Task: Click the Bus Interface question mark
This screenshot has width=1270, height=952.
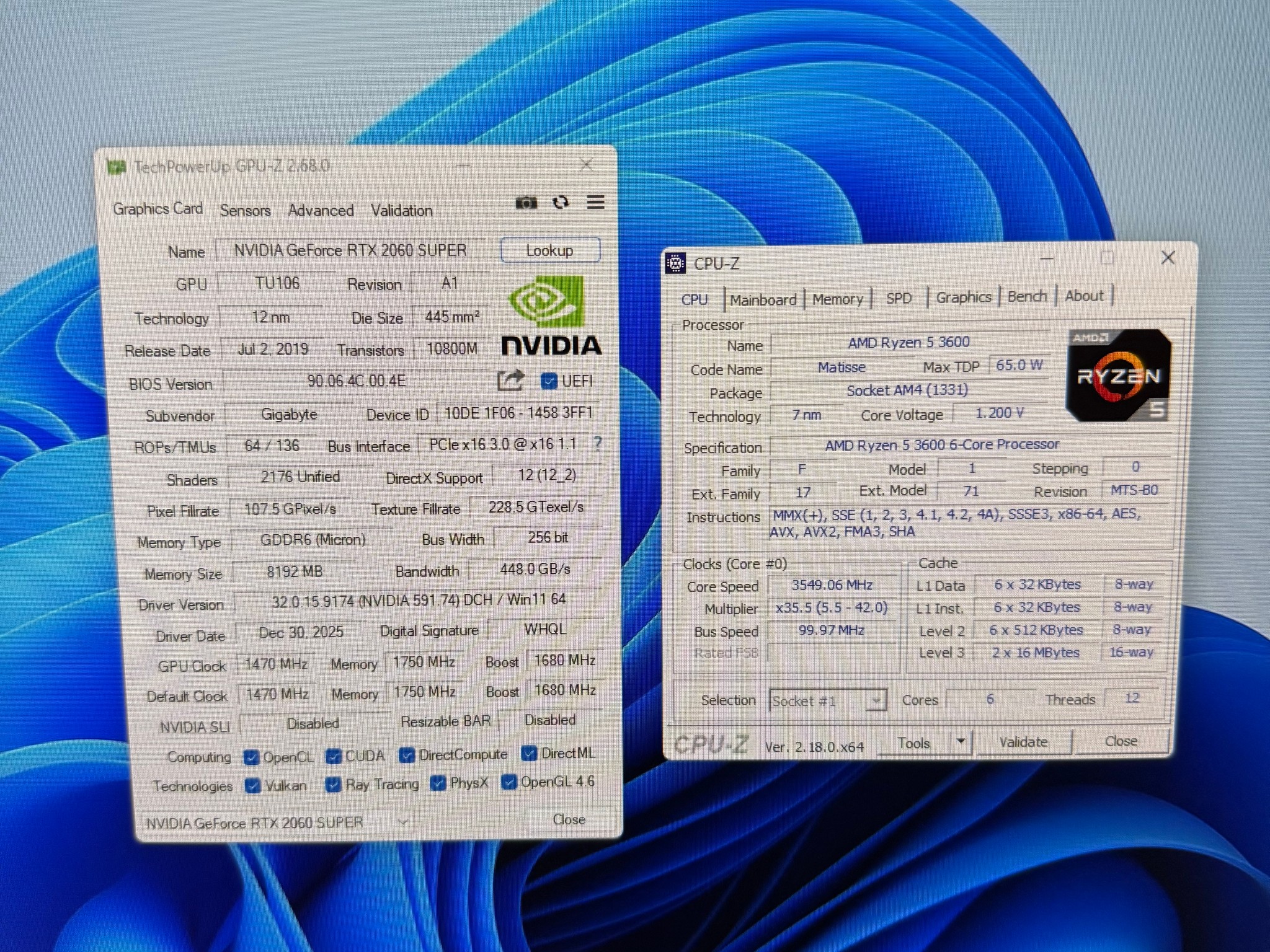Action: point(597,443)
